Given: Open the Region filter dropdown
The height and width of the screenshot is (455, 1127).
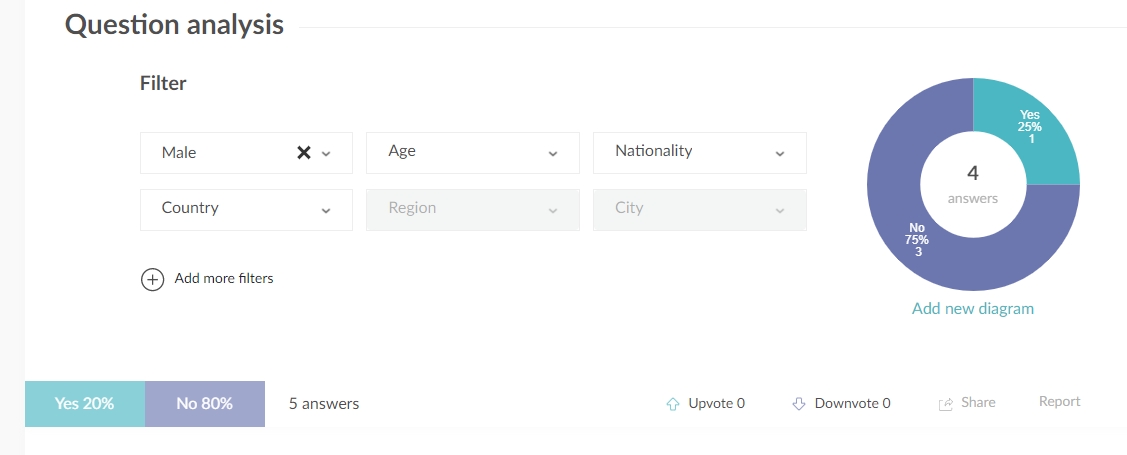Looking at the screenshot, I should click(x=472, y=209).
